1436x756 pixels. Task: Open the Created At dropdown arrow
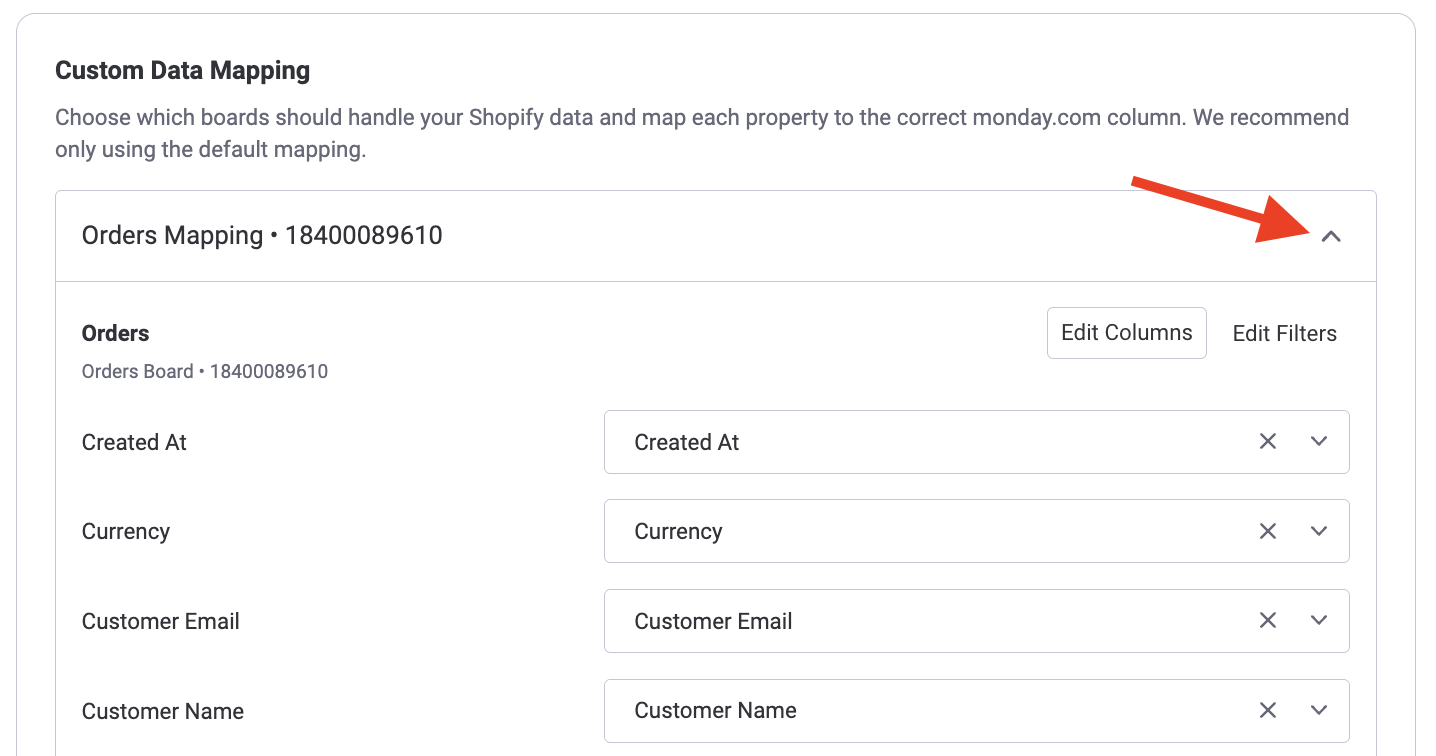coord(1319,442)
